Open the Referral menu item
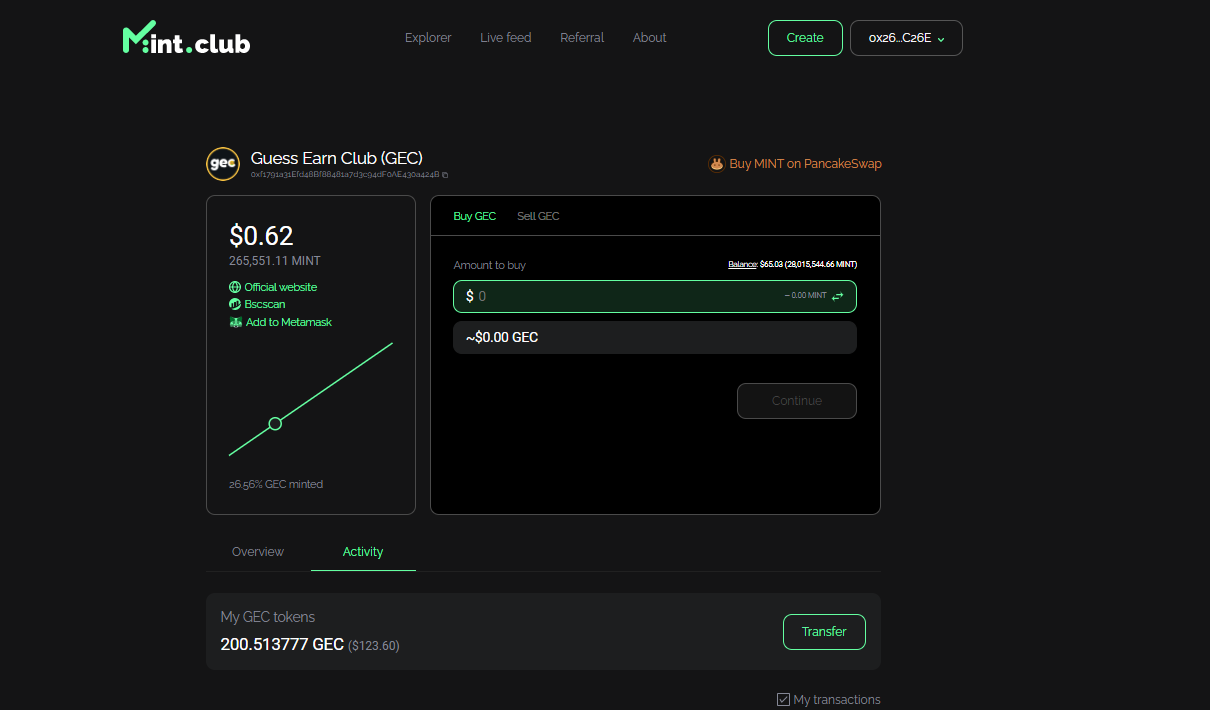The height and width of the screenshot is (710, 1210). tap(582, 38)
